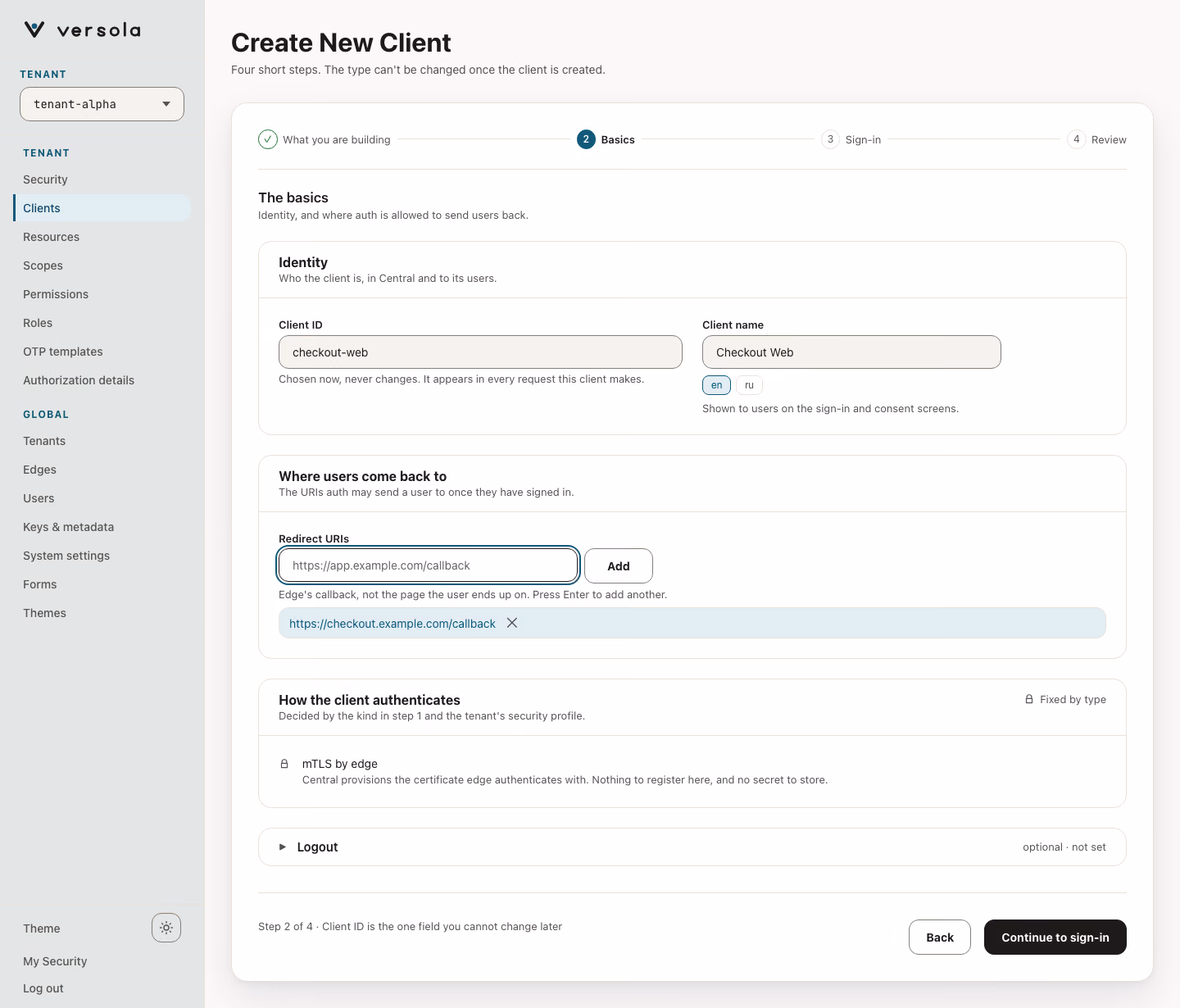This screenshot has height=1008, width=1180.
Task: Remove the checkout.example.com callback URI
Action: click(512, 623)
